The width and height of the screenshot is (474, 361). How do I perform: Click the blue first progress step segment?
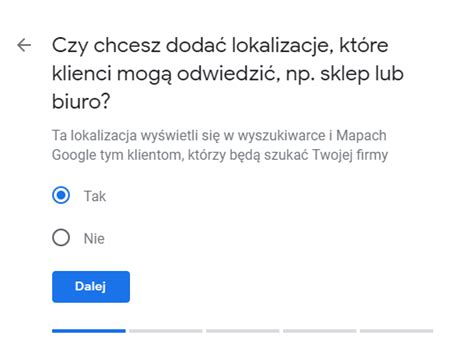coord(89,331)
